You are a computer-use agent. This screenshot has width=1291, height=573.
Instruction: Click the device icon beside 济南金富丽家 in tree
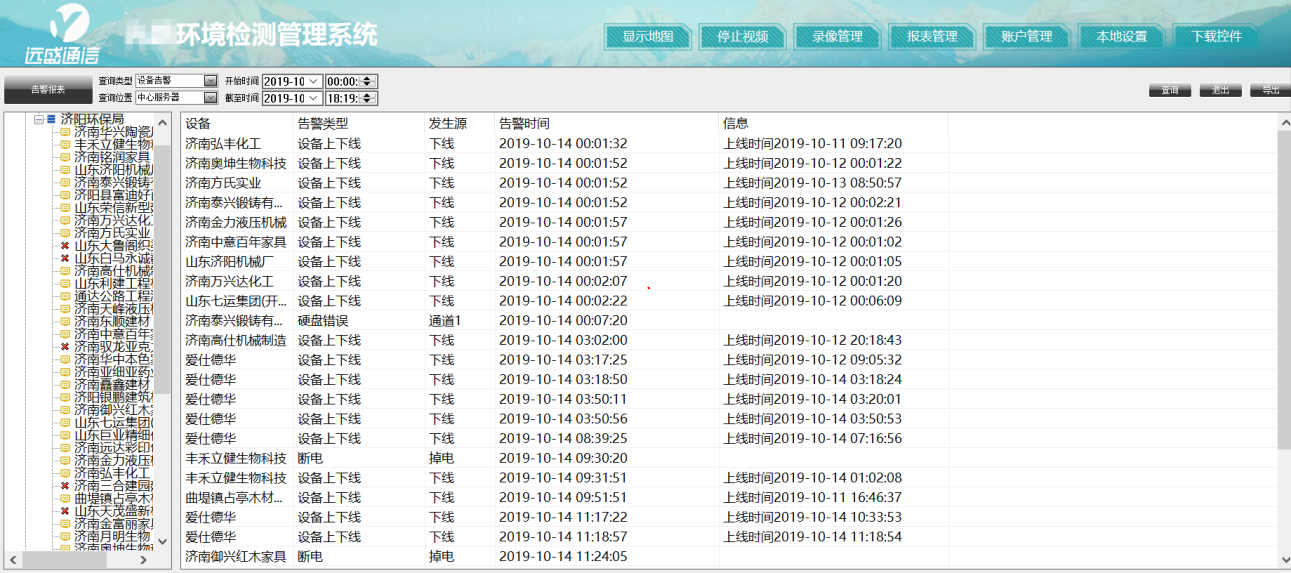pyautogui.click(x=65, y=524)
